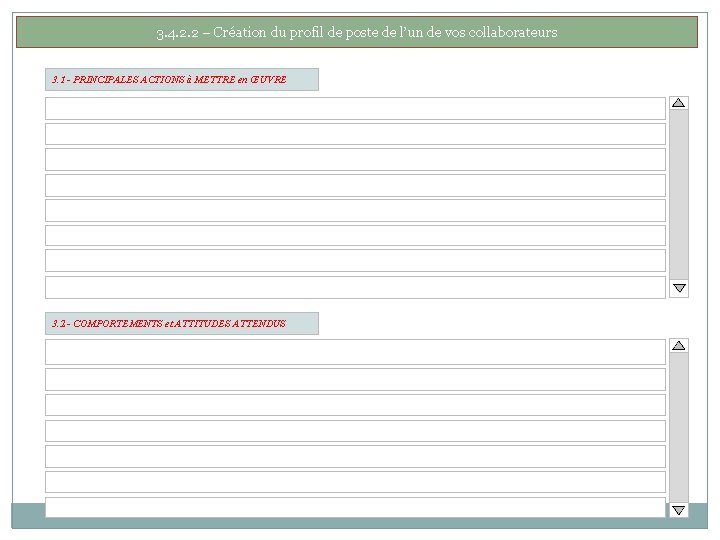Click second input row under Comportements et Attitudes

355,380
